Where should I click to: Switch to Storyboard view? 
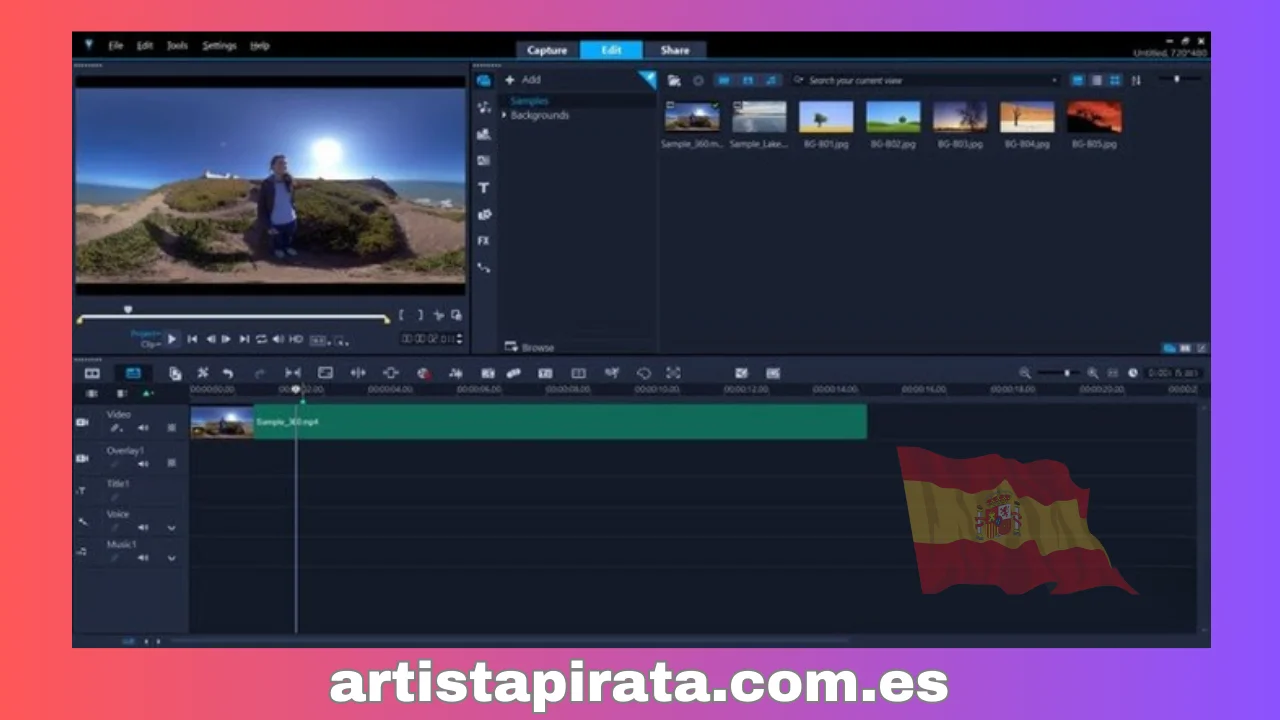click(92, 373)
